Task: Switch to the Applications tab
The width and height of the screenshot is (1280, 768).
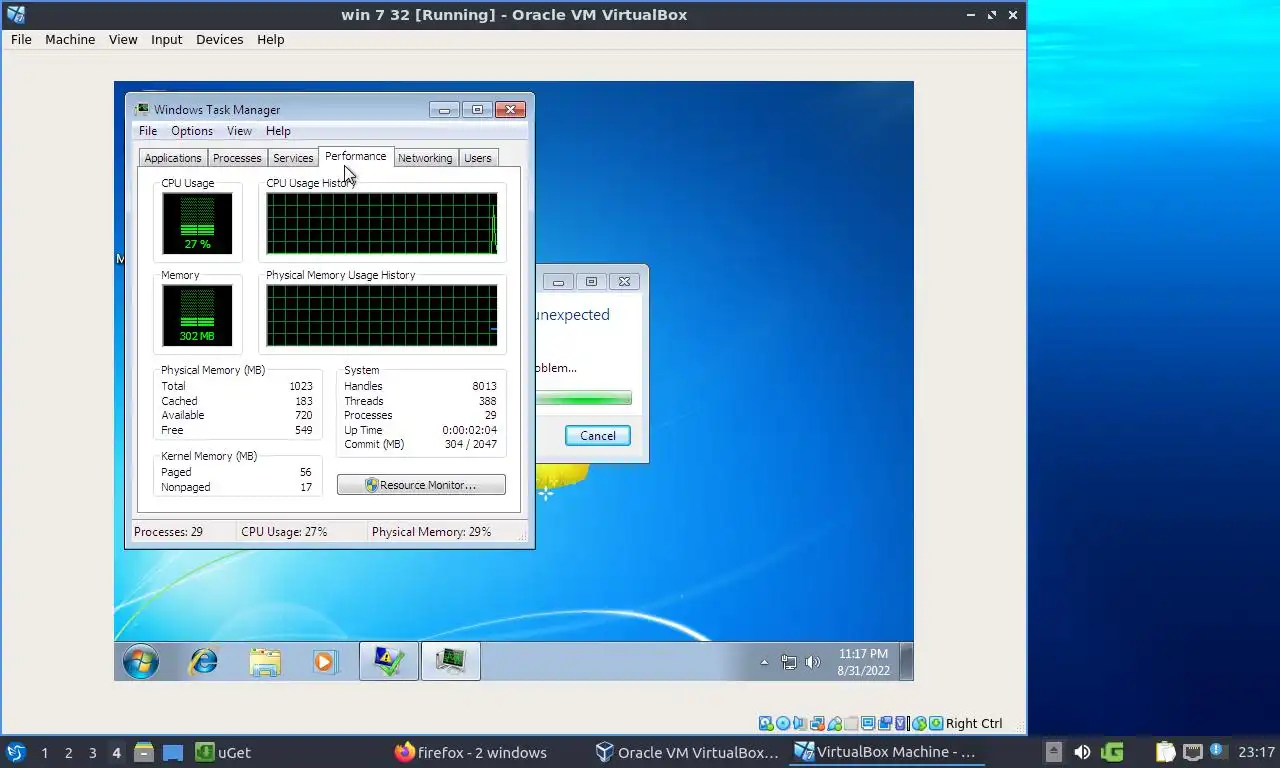Action: tap(173, 158)
